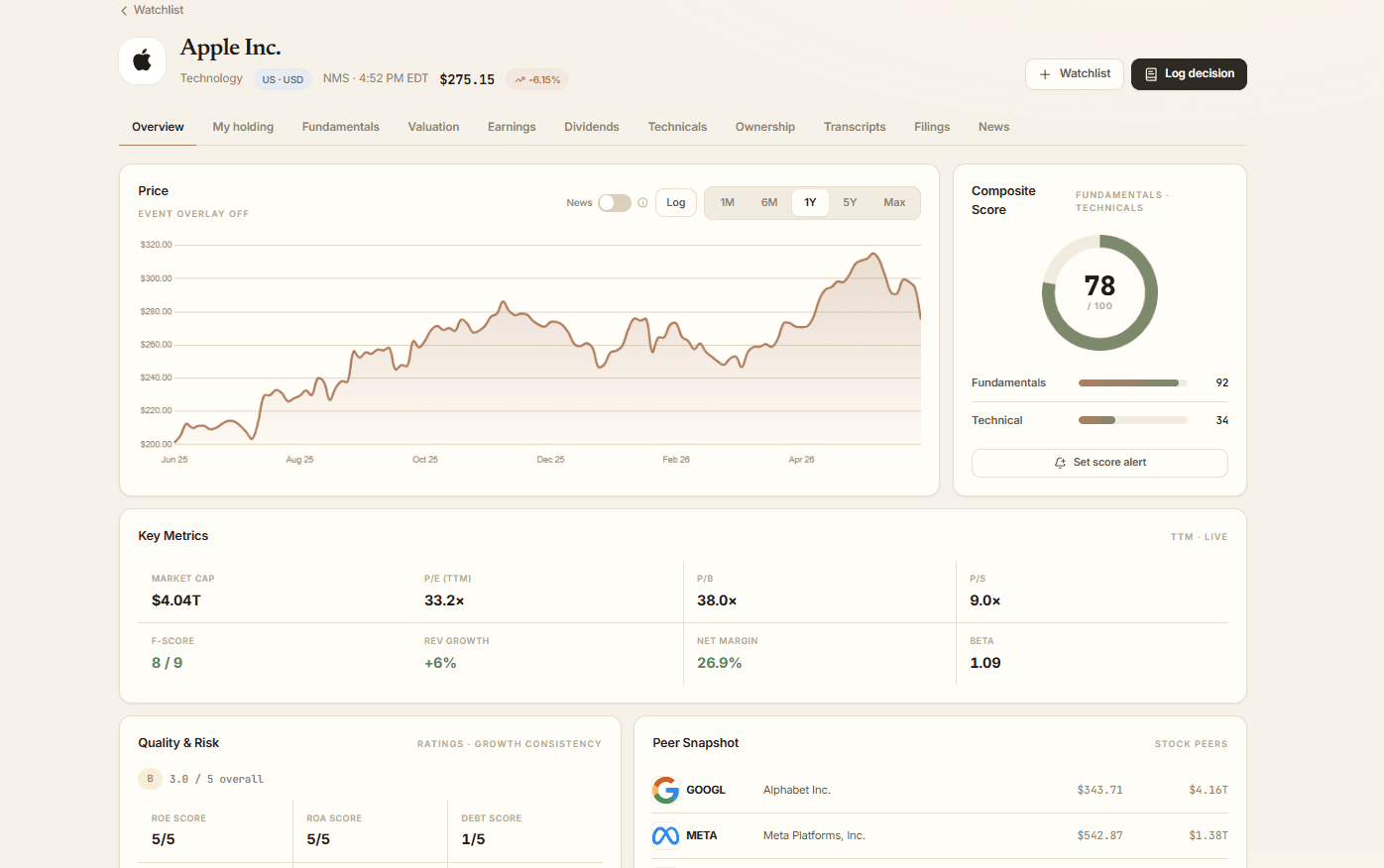Open the Technicals tab
The image size is (1384, 868).
pos(677,127)
